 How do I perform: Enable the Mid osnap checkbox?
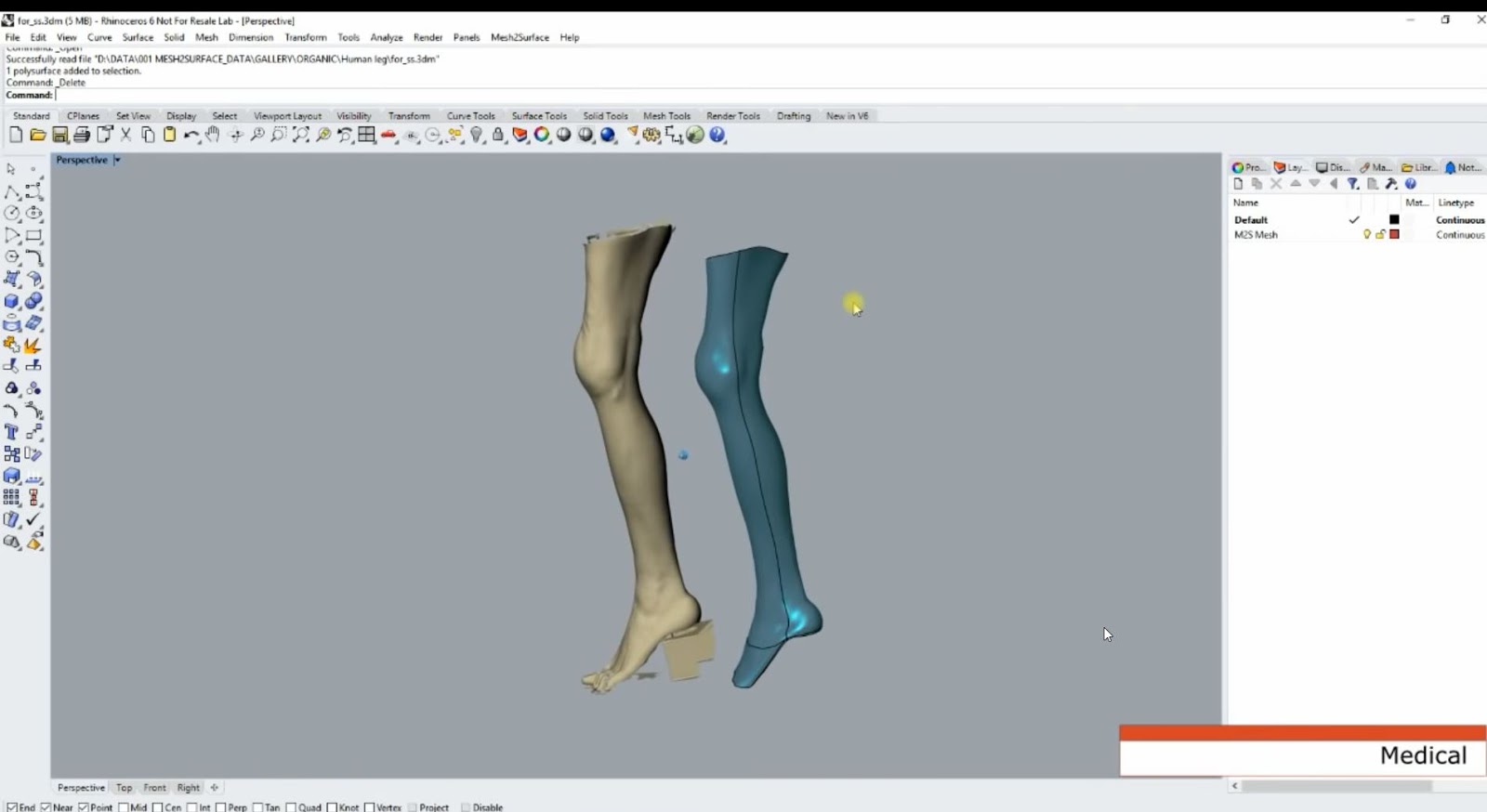pyautogui.click(x=124, y=807)
